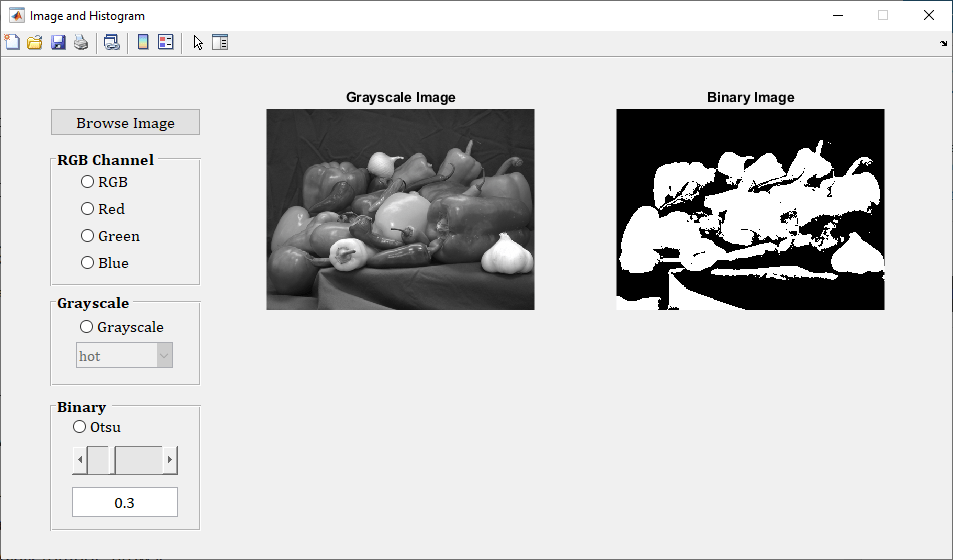
Task: Click the slider's left arrow button
Action: coord(80,461)
